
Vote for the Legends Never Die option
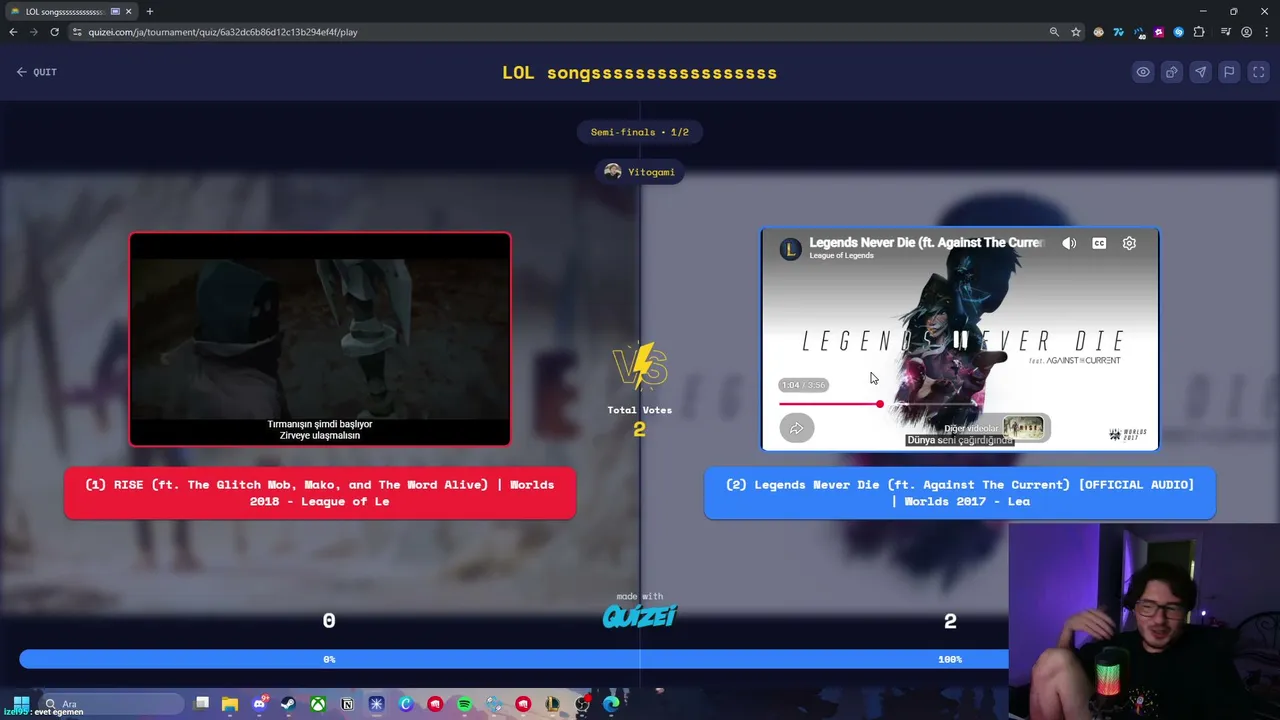click(960, 493)
